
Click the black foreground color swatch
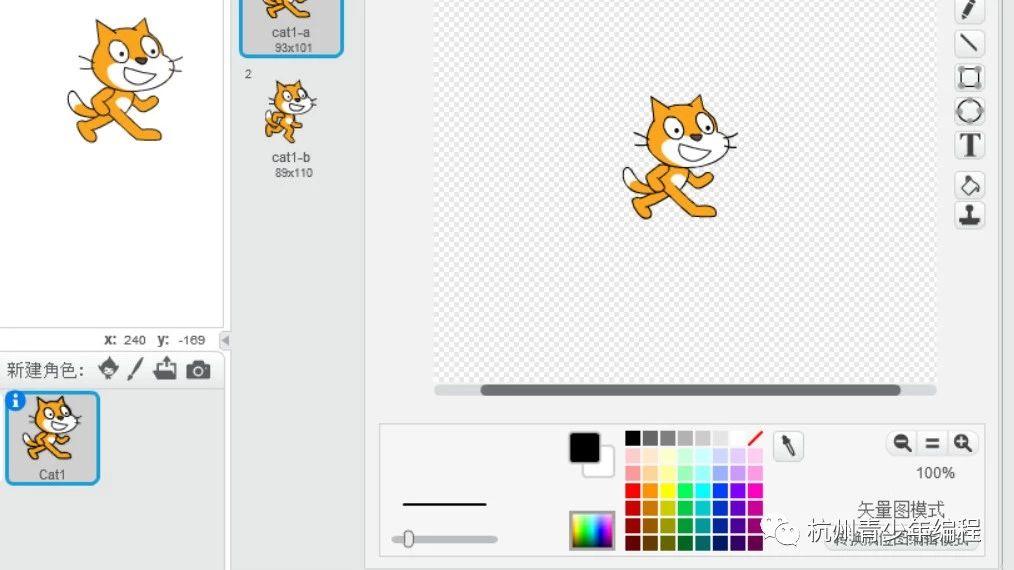pos(584,448)
